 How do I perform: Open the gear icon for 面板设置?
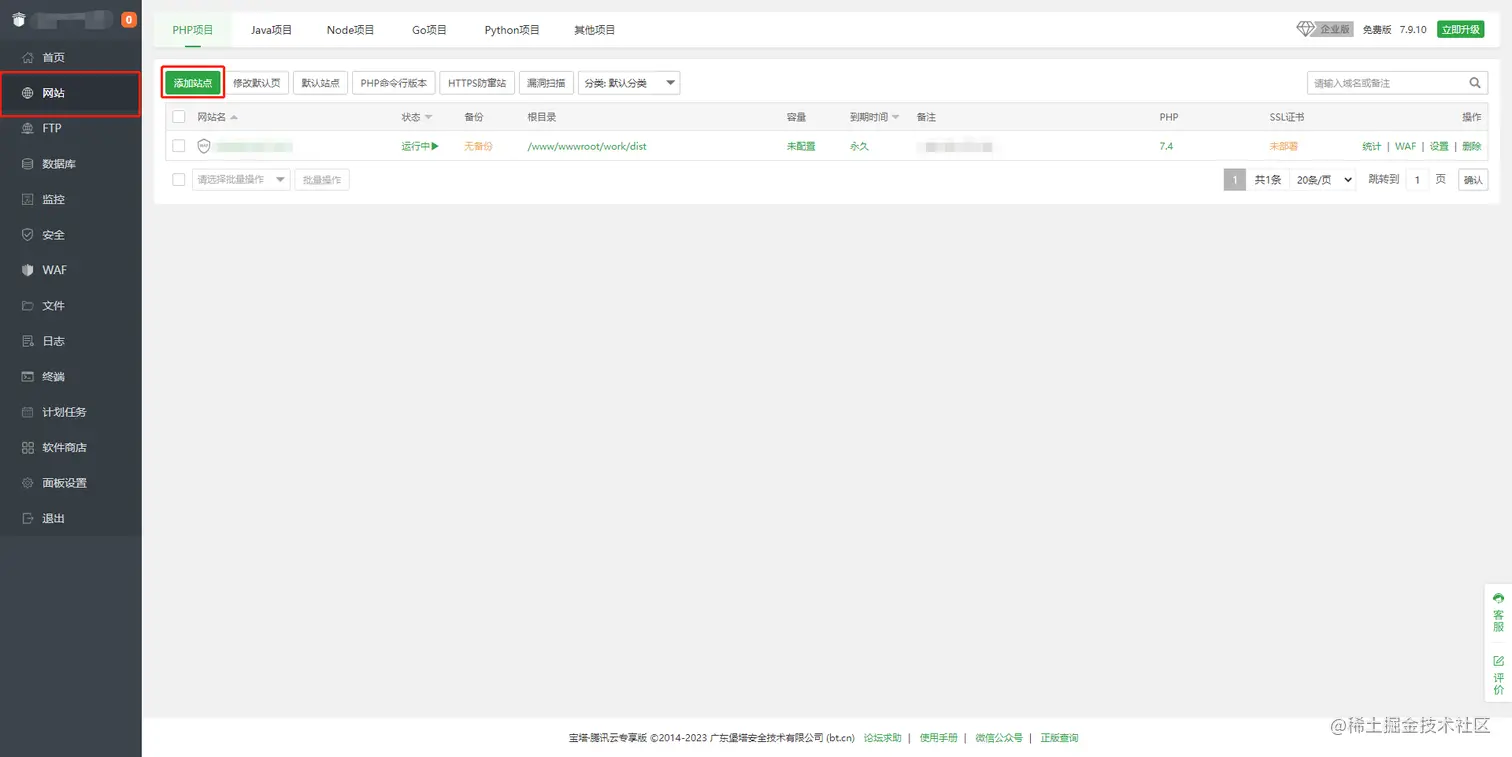coord(28,483)
